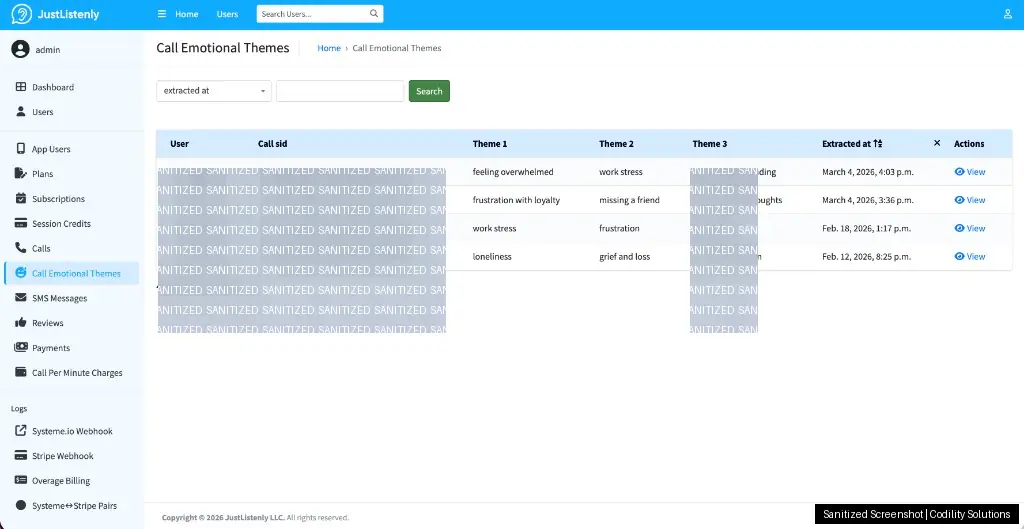Click the sort arrows beside Extracted at
This screenshot has width=1024, height=529.
click(878, 144)
